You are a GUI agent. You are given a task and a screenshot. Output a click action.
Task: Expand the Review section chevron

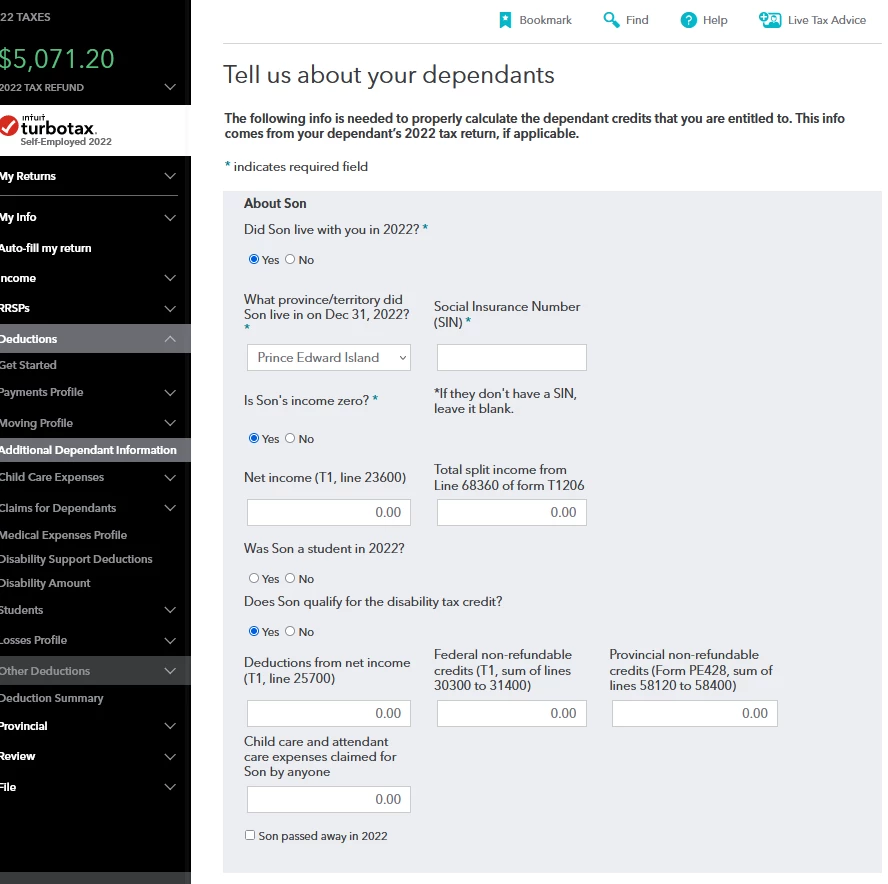(x=170, y=757)
